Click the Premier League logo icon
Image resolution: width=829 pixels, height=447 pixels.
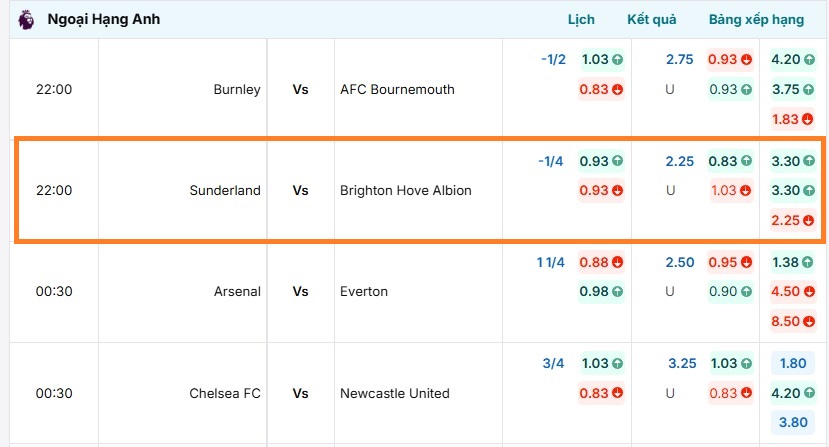(25, 19)
